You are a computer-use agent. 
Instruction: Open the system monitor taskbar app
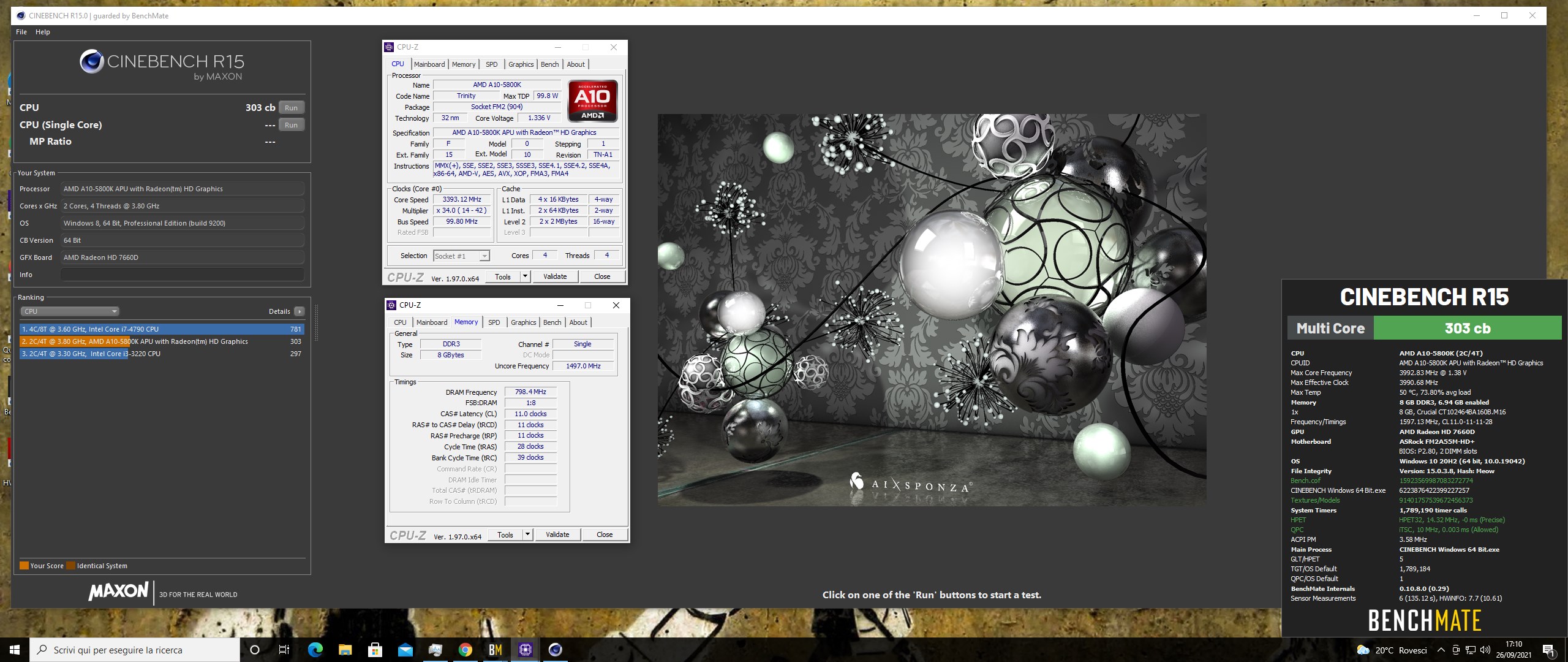[435, 650]
